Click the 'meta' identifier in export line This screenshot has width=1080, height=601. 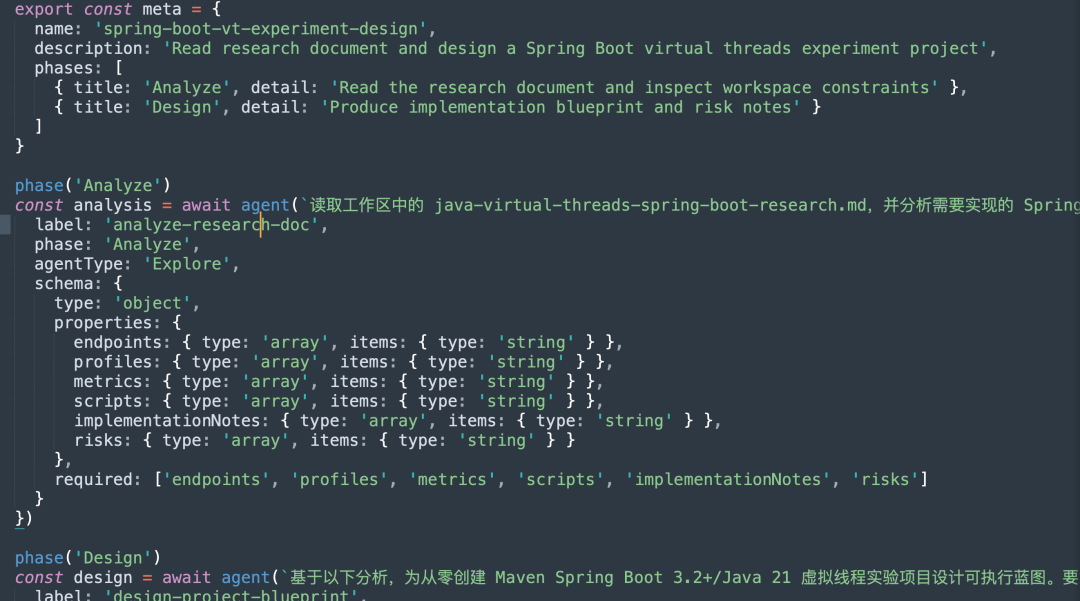162,9
